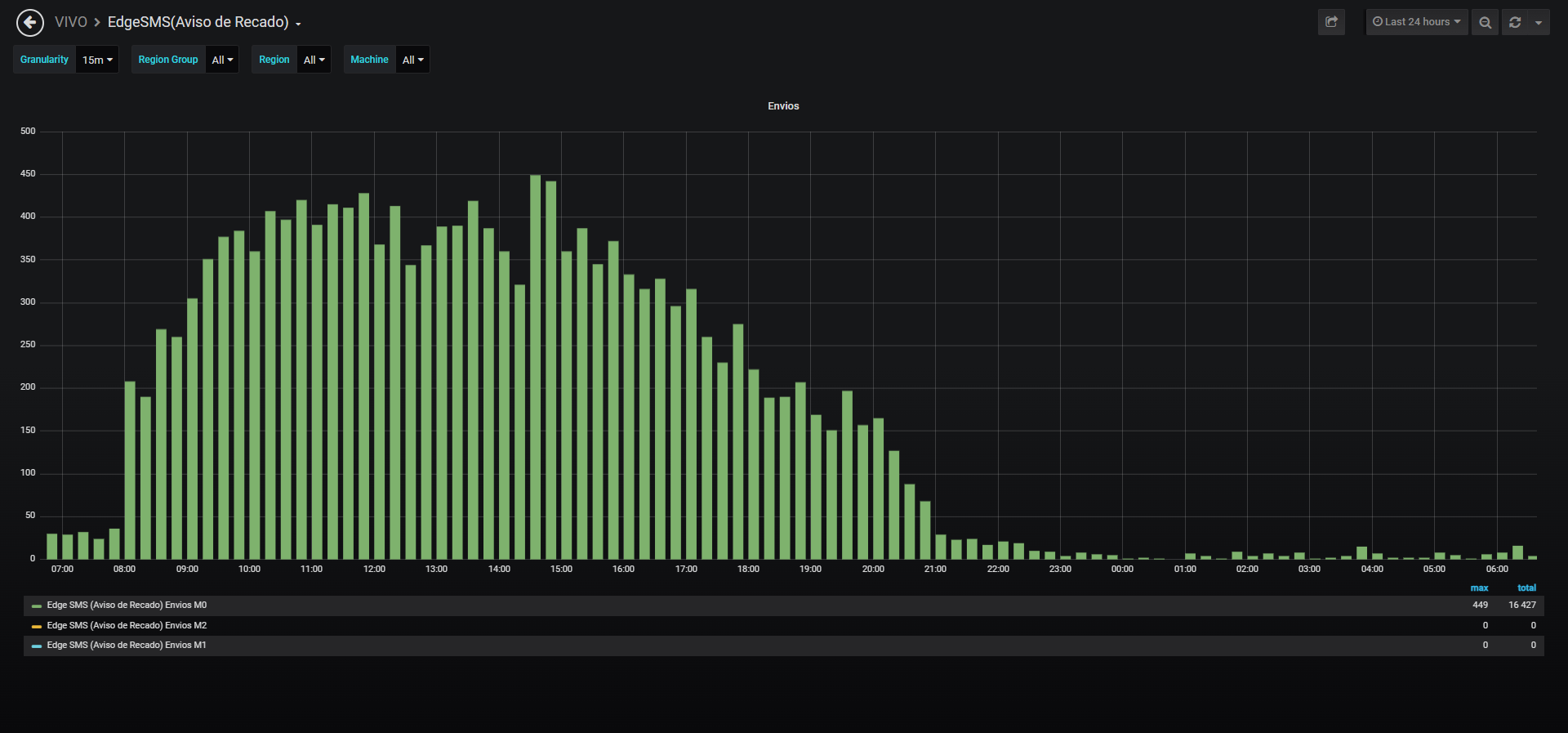
Task: Click the back arrow circle icon
Action: 30,23
